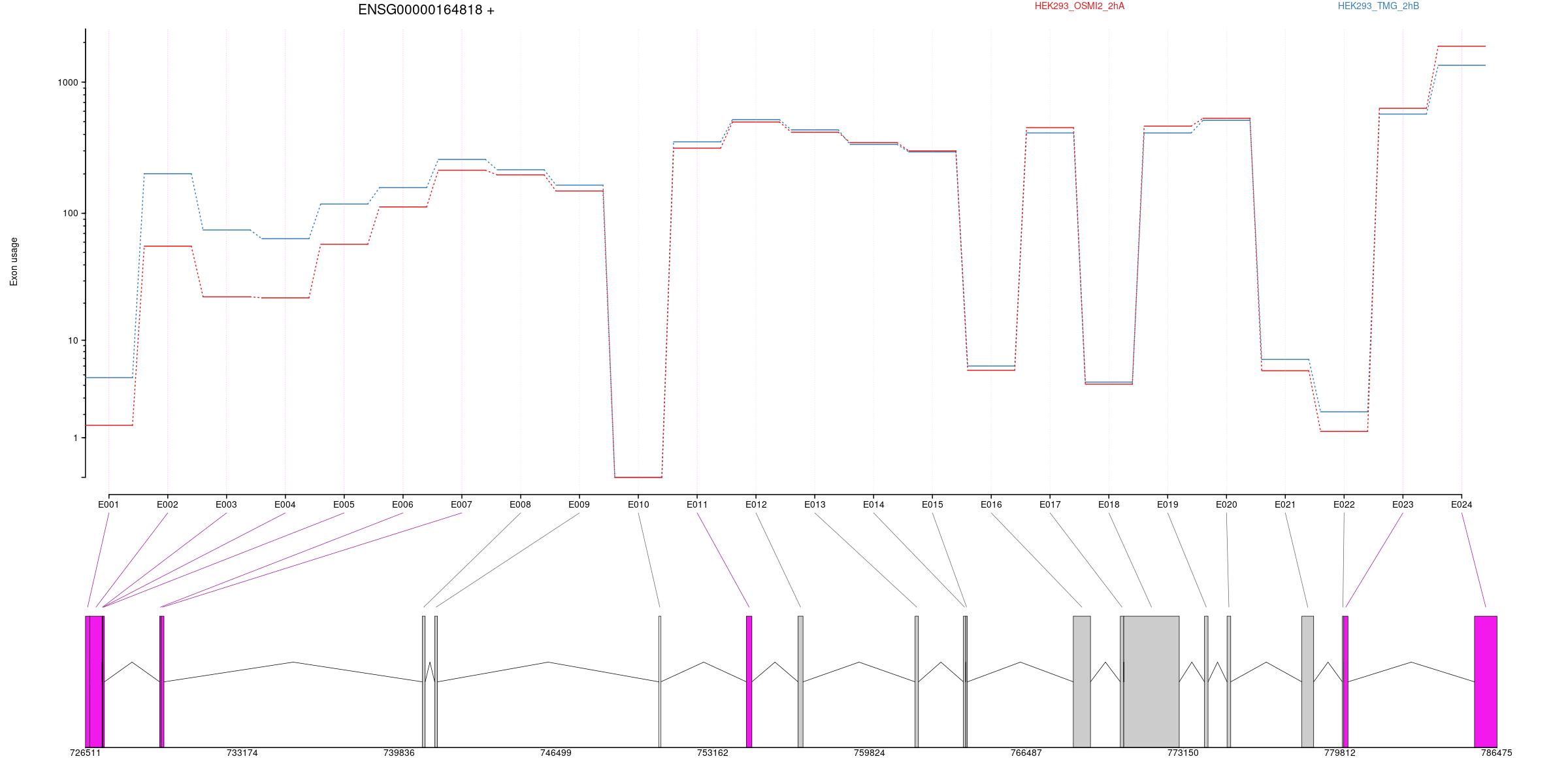Click the gene title ENSG00000164818 +
This screenshot has width=1568, height=784.
pyautogui.click(x=426, y=10)
